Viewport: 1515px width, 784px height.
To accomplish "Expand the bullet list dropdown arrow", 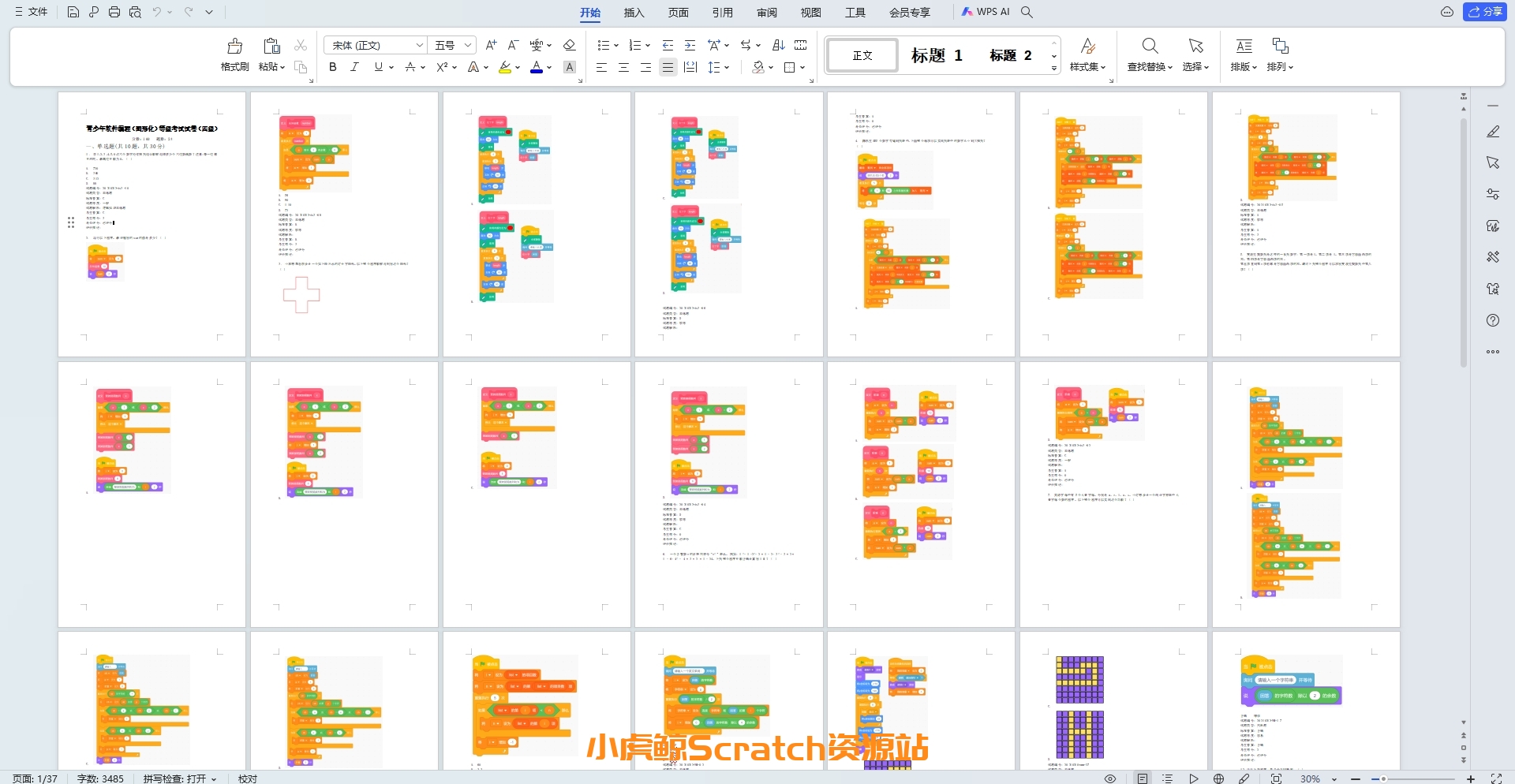I will click(x=616, y=46).
